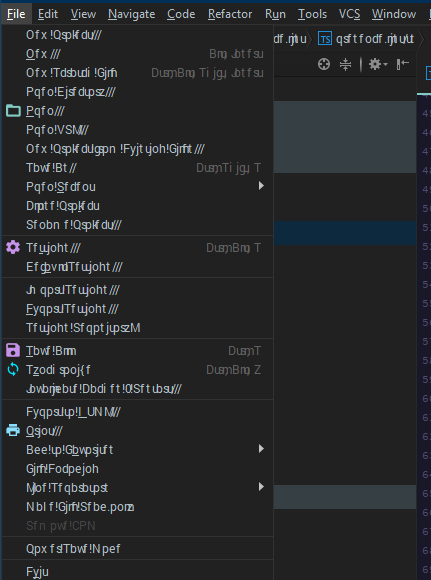Image resolution: width=431 pixels, height=580 pixels.
Task: Select the "Jnqpsu!Tfuujoht///" entry
Action: point(137,290)
